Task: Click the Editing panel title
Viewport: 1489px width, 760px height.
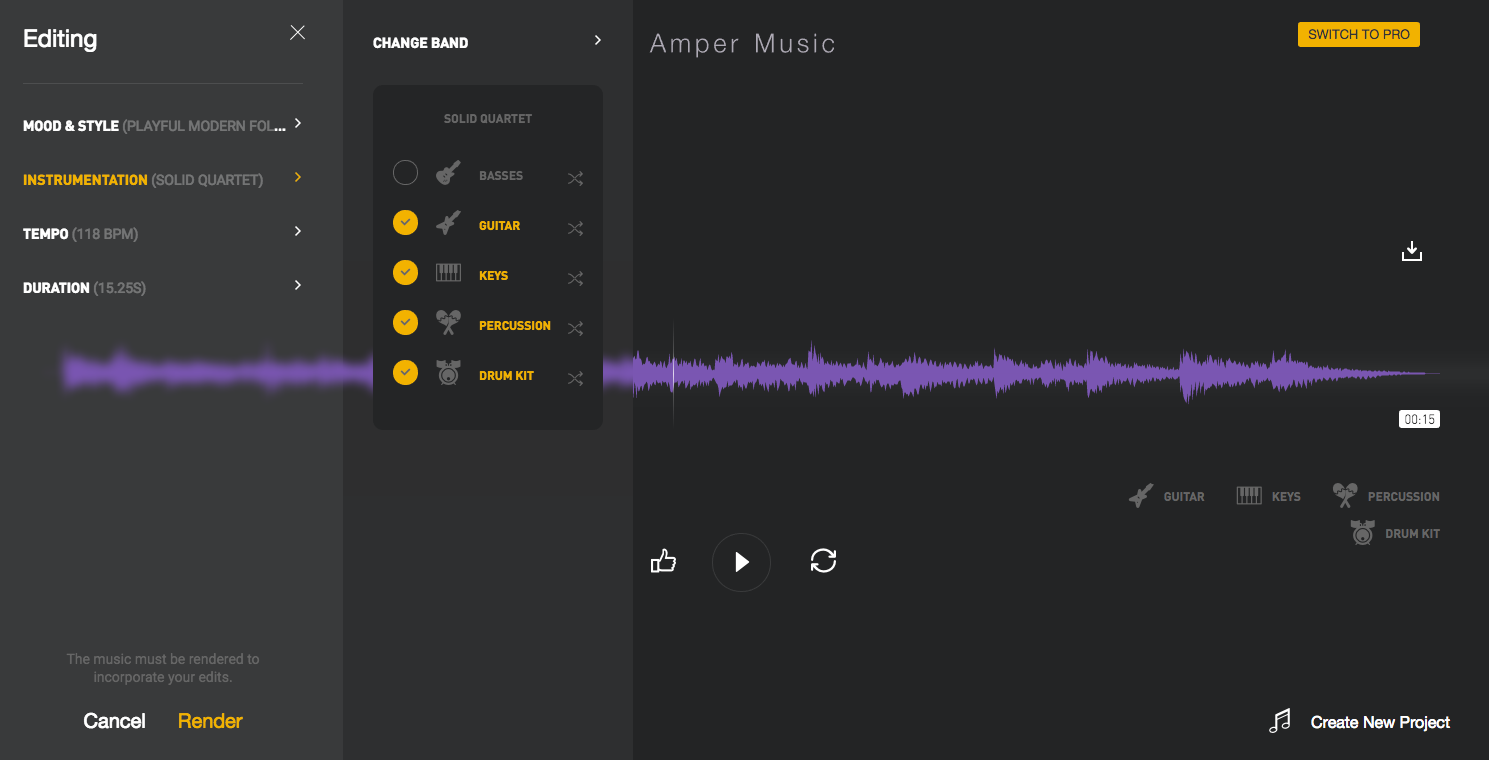Action: click(60, 39)
